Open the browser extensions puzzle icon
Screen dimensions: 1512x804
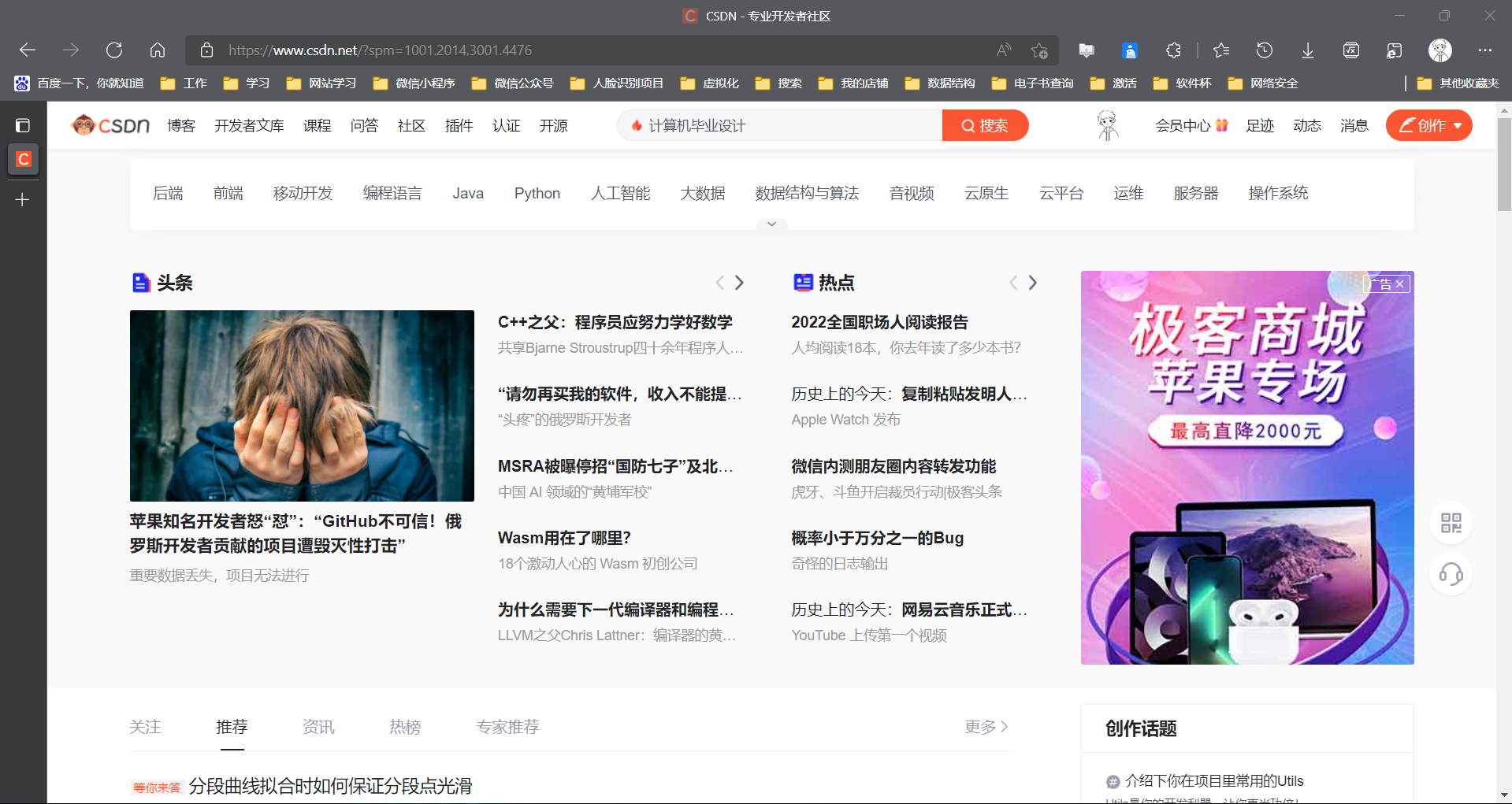[1173, 50]
